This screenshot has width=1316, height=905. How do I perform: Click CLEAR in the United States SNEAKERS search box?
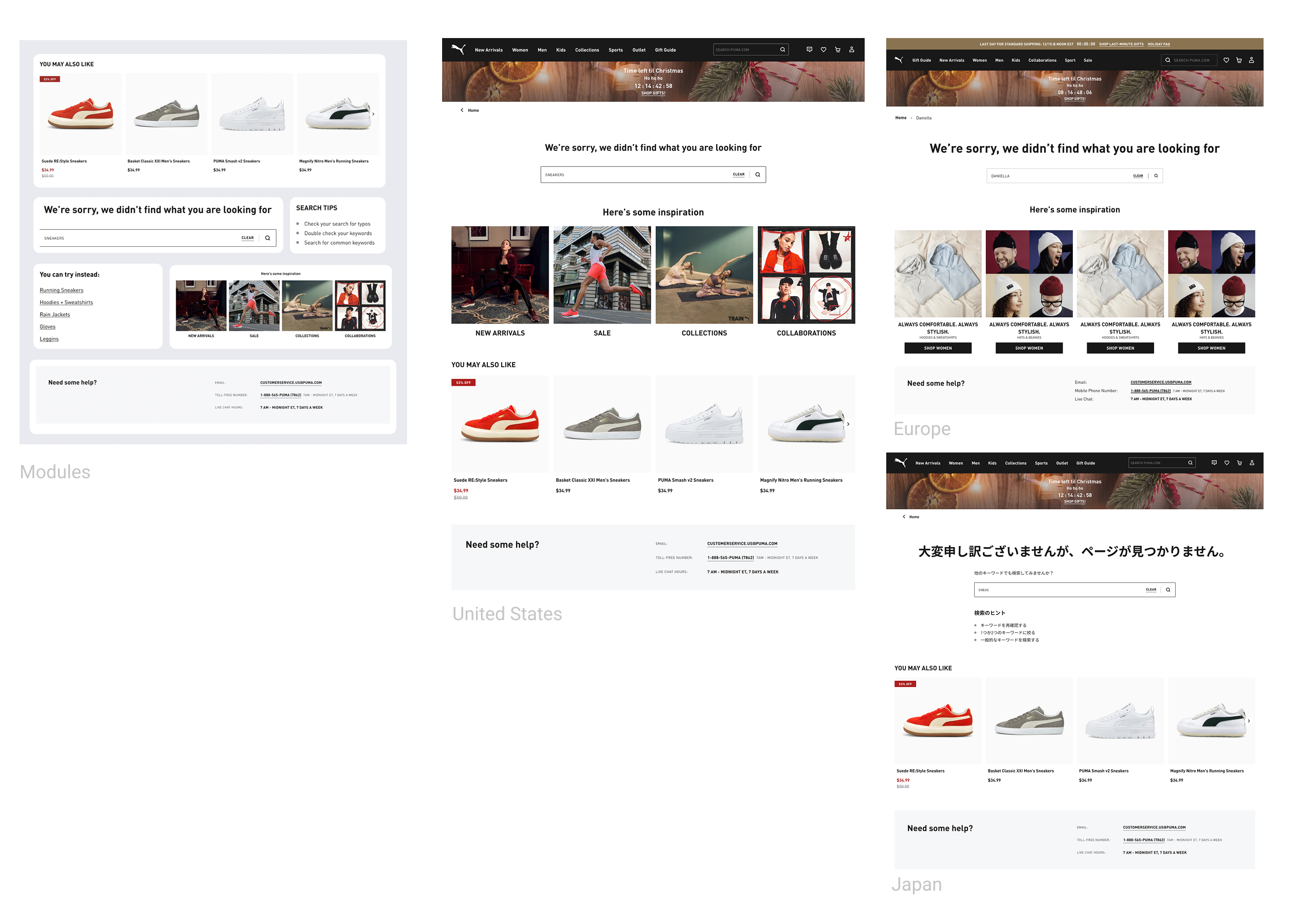[x=739, y=175]
